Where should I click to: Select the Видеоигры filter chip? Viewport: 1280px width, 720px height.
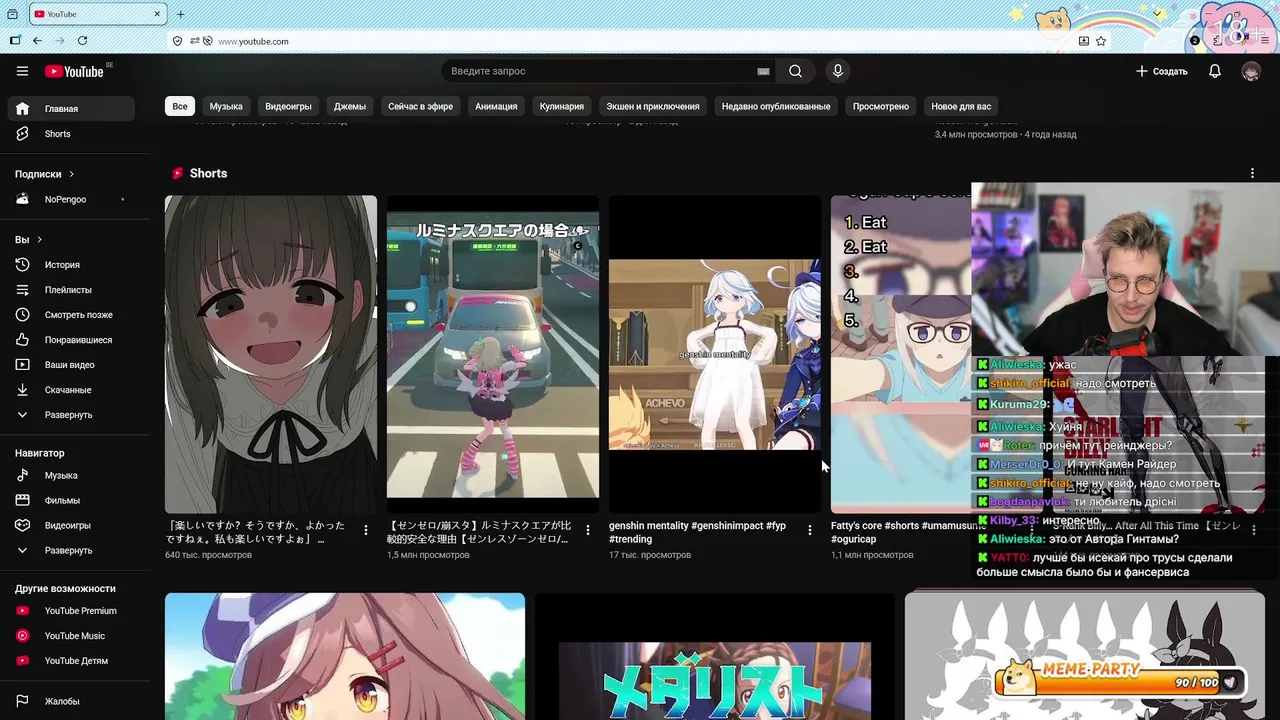point(288,106)
